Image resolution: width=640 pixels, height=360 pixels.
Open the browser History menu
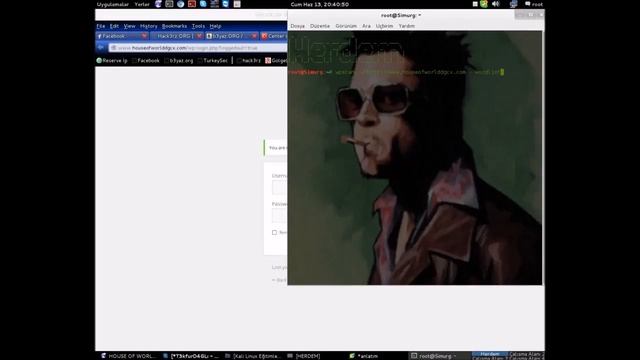(149, 26)
